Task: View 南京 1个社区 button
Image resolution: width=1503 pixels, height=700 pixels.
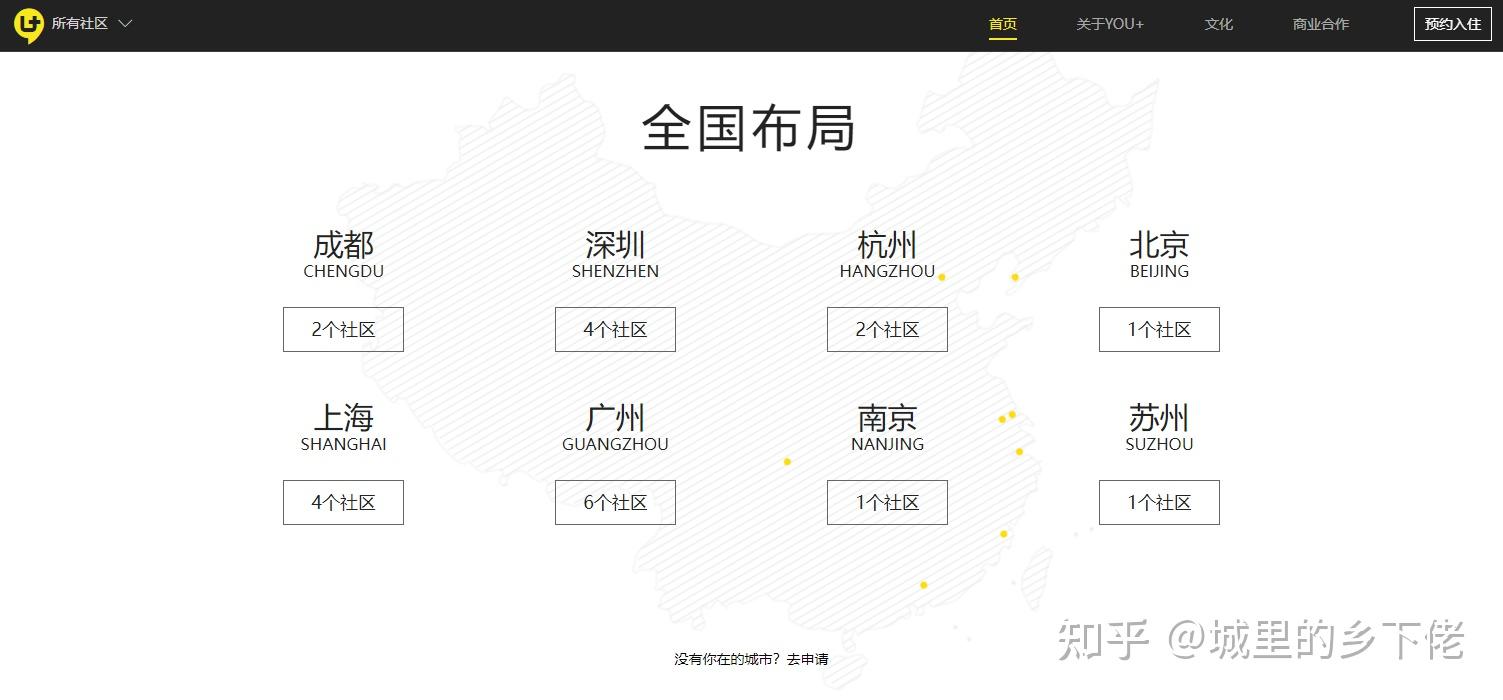Action: click(887, 502)
